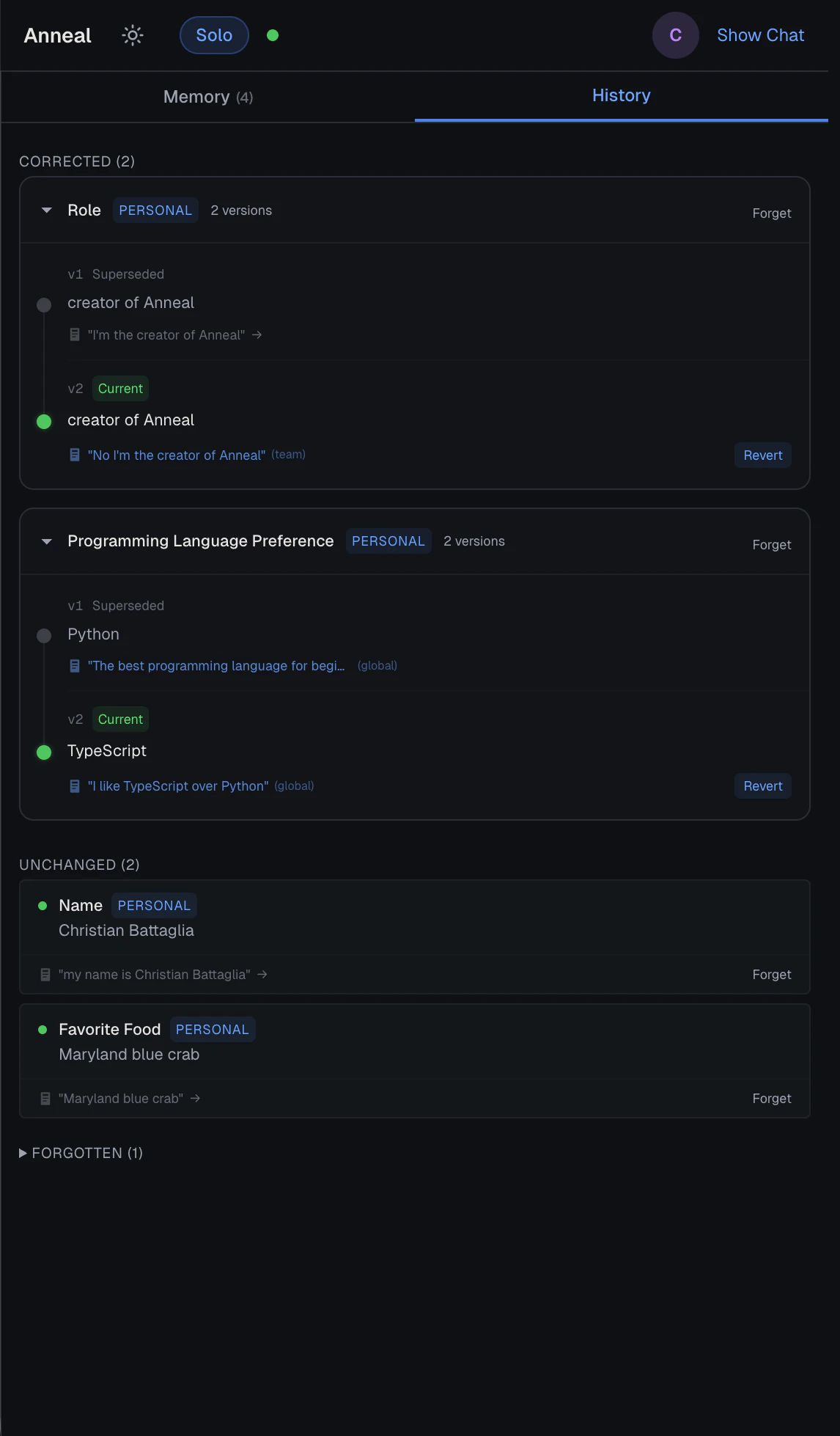This screenshot has height=1436, width=840.
Task: Toggle the Solo mode pill
Action: [214, 35]
